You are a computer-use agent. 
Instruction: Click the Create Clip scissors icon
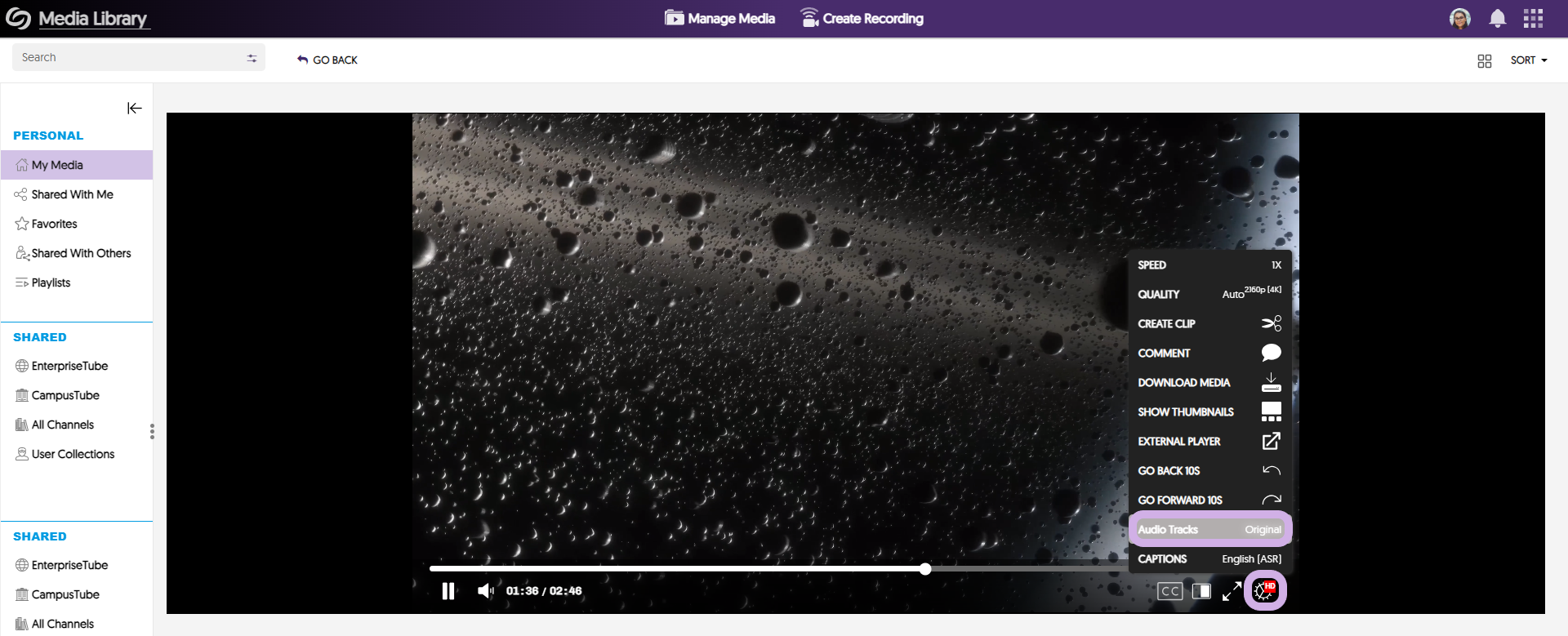(x=1271, y=323)
